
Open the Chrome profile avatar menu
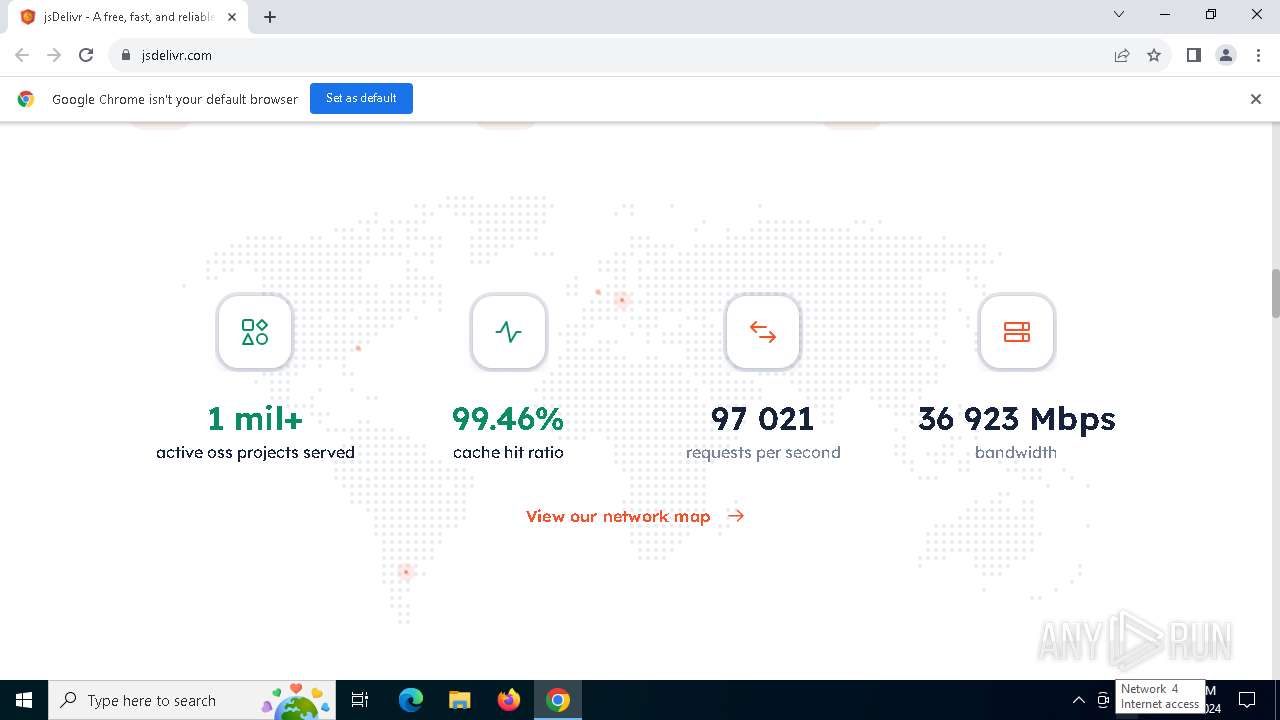(x=1226, y=55)
